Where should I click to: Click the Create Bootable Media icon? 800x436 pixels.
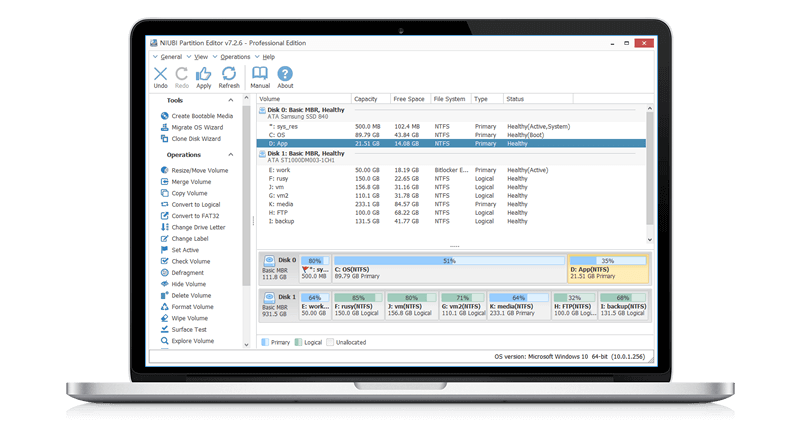tap(164, 116)
